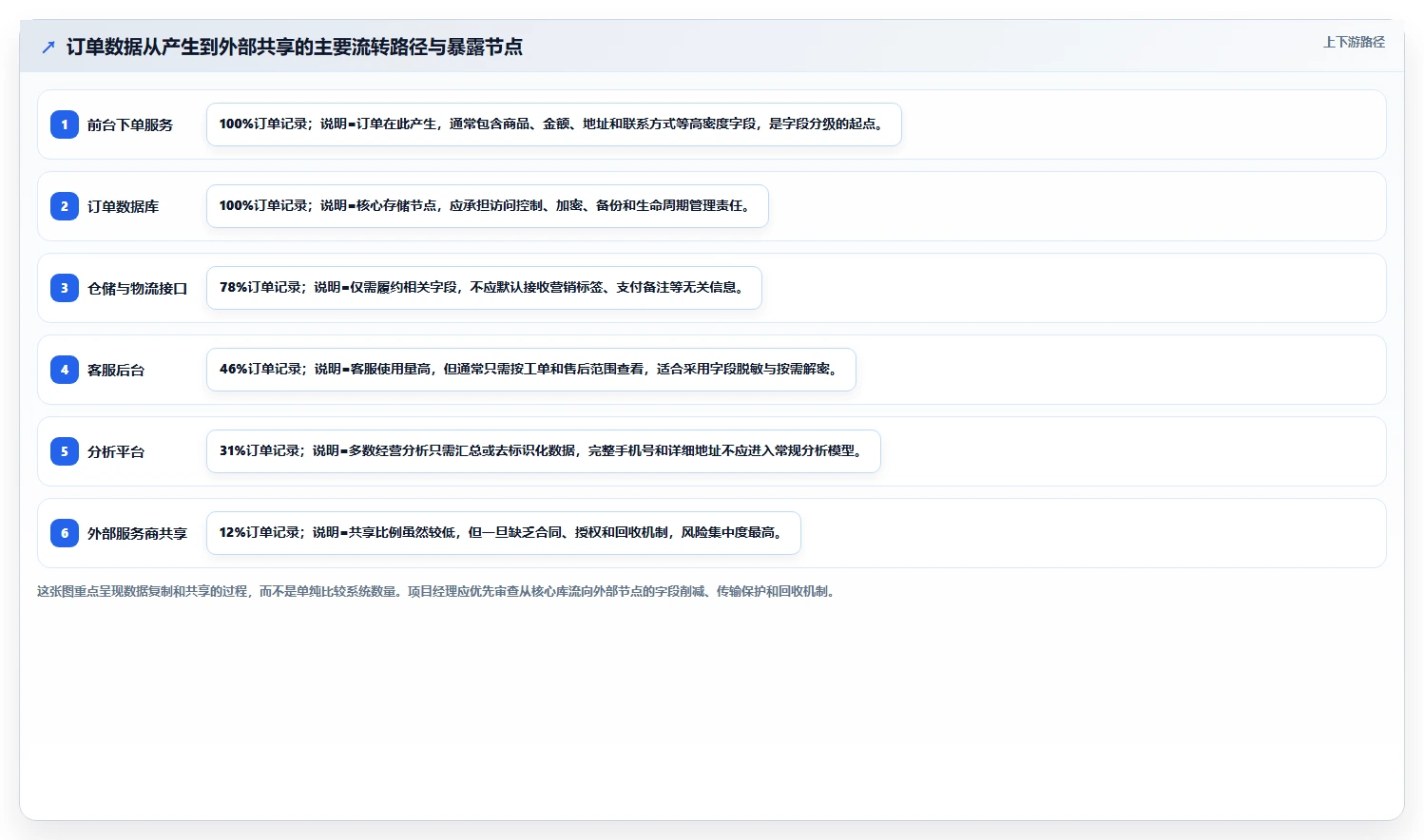Open the 12%订单记录 description box

(x=504, y=533)
